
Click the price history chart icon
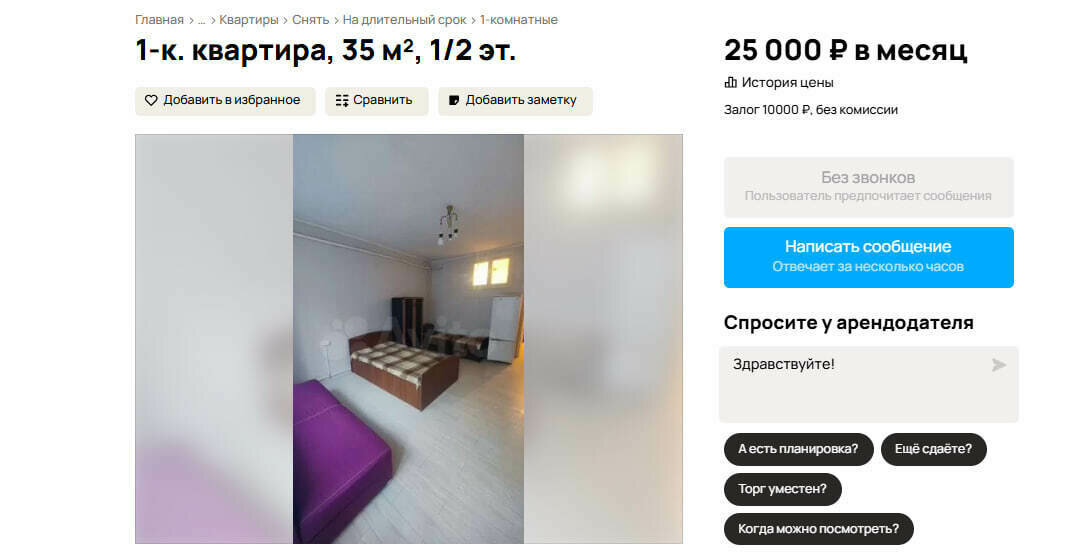click(730, 83)
